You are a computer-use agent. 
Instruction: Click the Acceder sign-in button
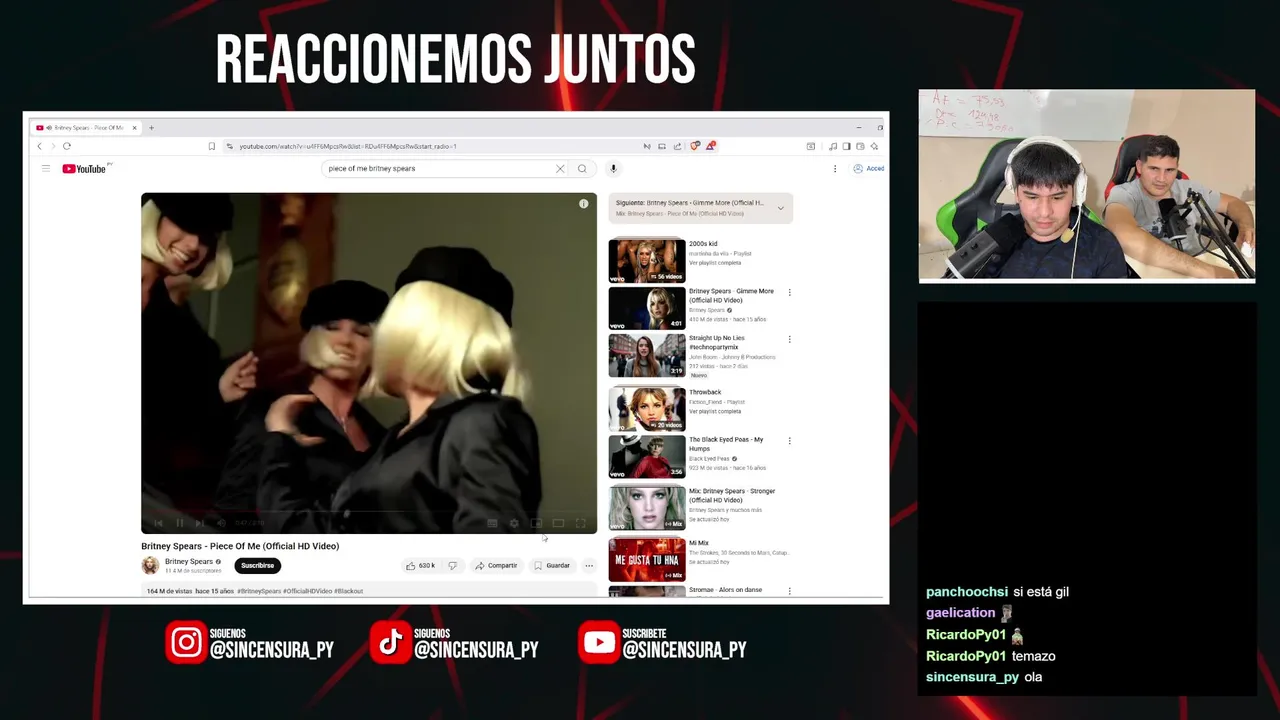868,169
